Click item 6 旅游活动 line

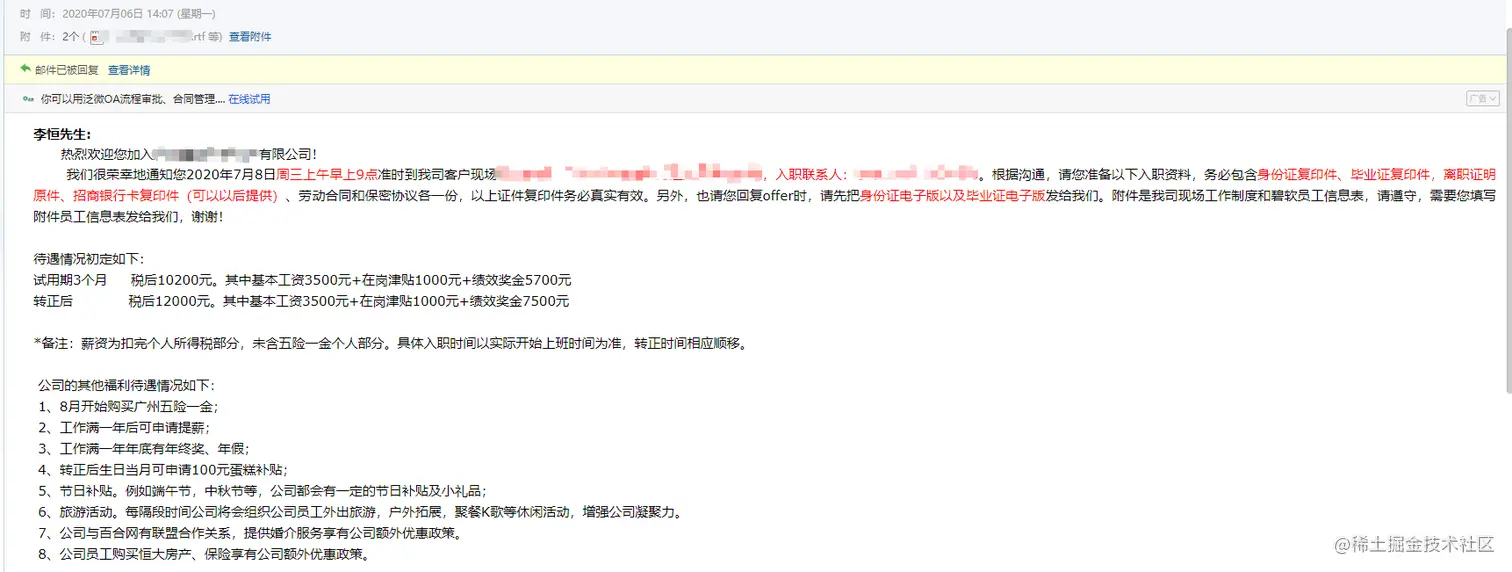point(362,512)
